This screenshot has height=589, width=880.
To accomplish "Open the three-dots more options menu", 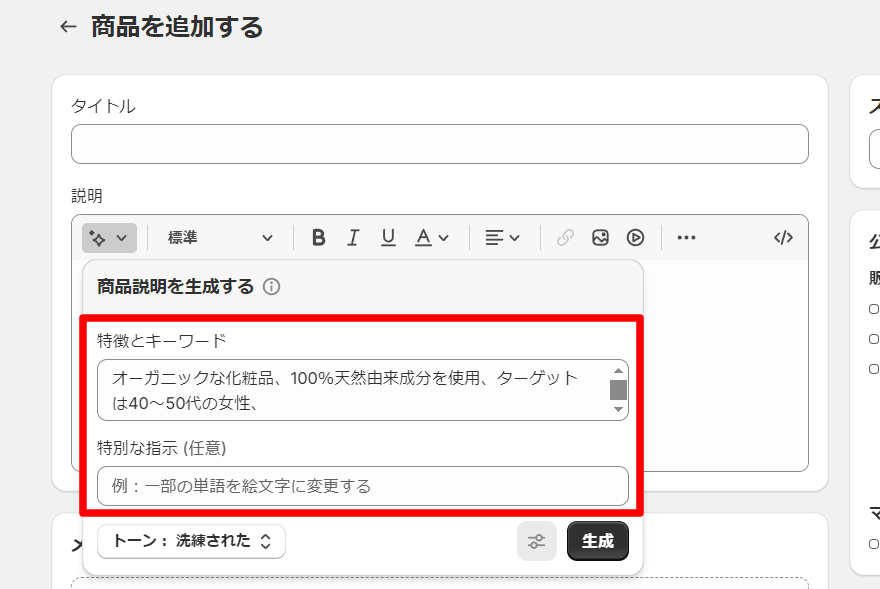I will 686,238.
